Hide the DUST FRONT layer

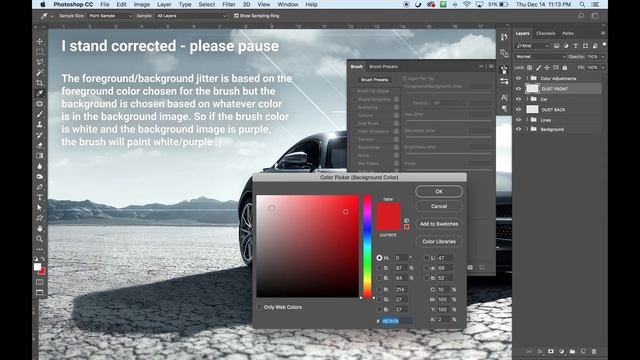click(518, 89)
